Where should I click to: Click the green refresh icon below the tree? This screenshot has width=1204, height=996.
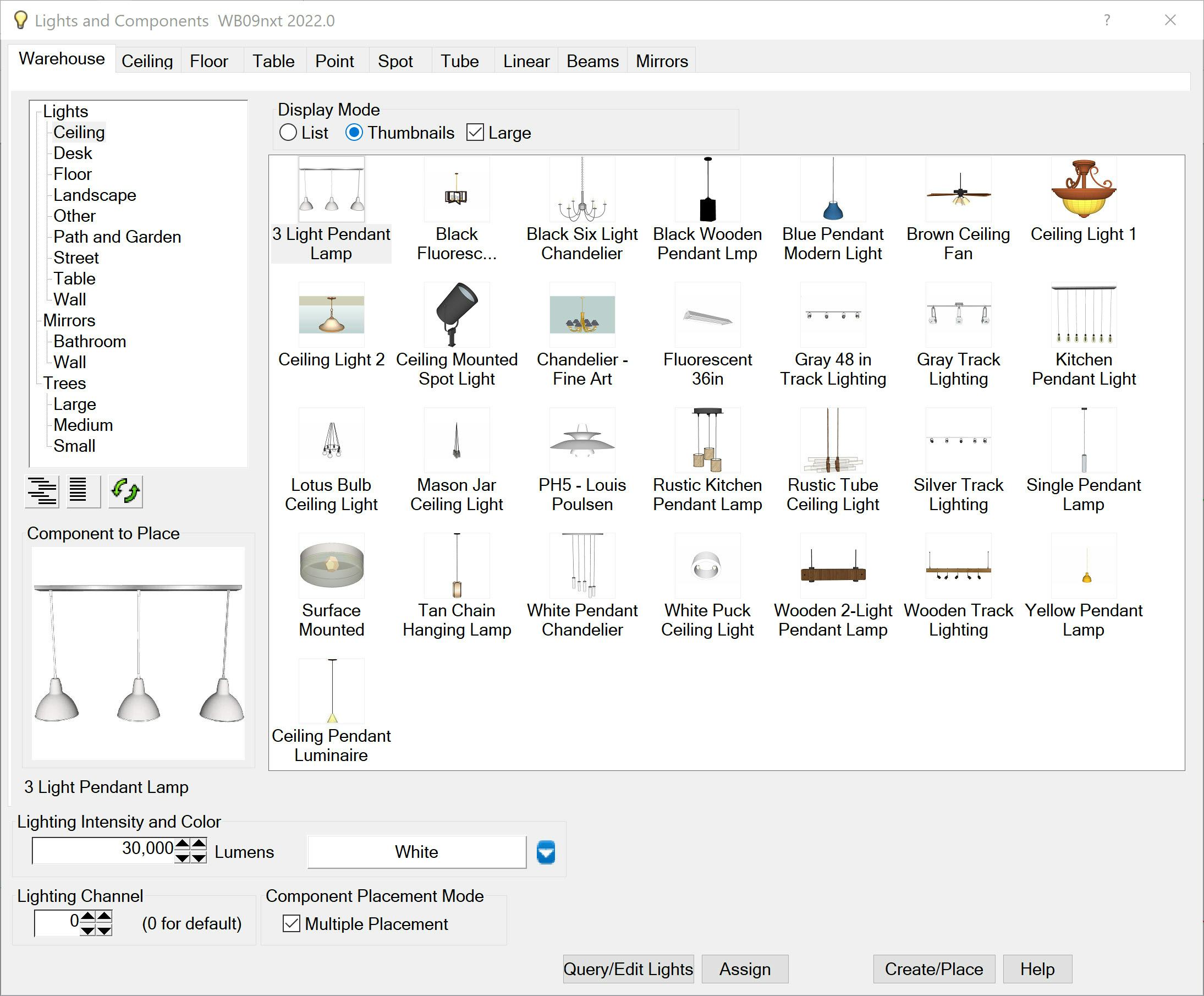[125, 491]
